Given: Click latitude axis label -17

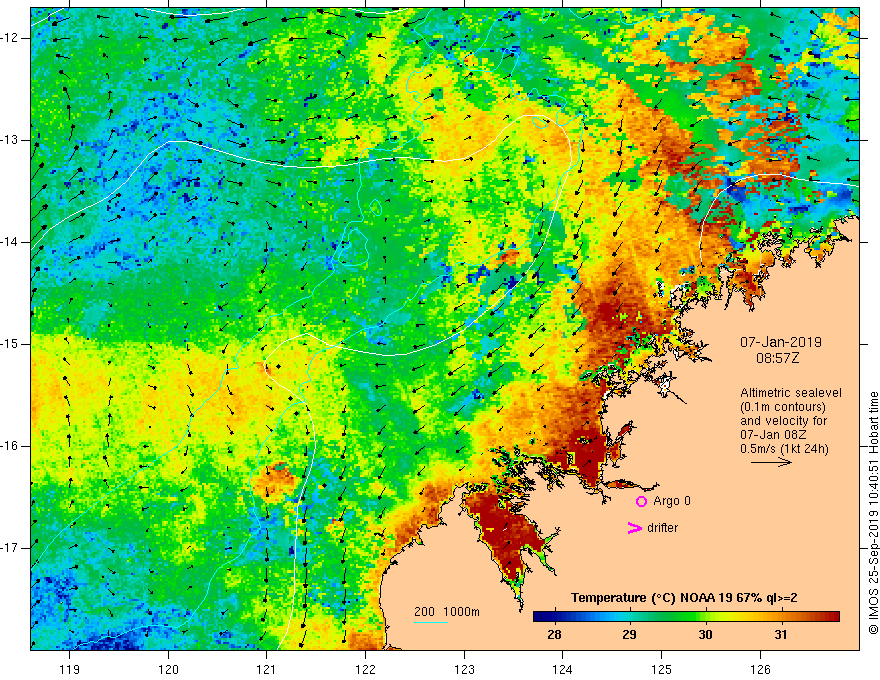Looking at the screenshot, I should 11,548.
